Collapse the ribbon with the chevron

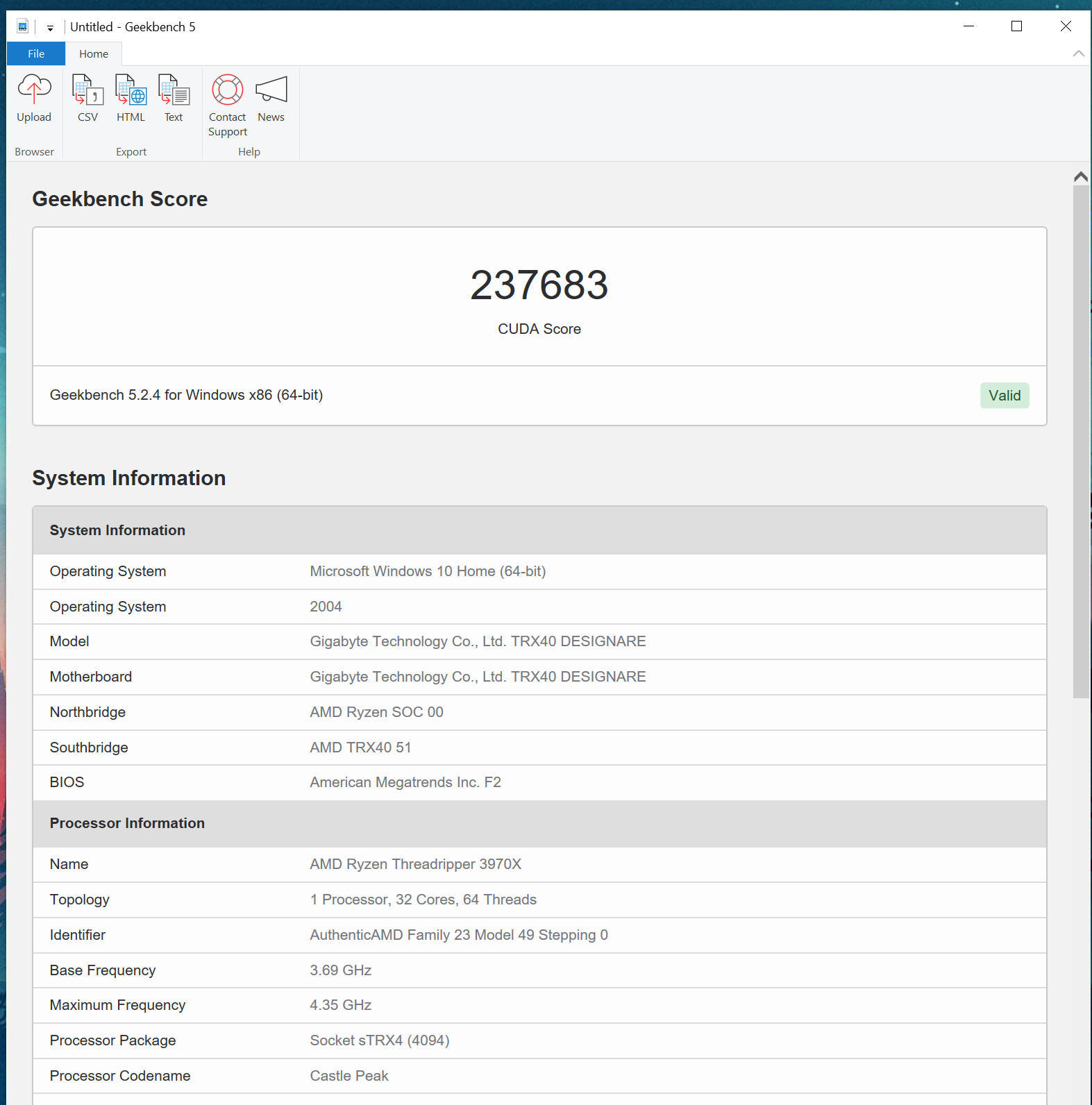1078,53
